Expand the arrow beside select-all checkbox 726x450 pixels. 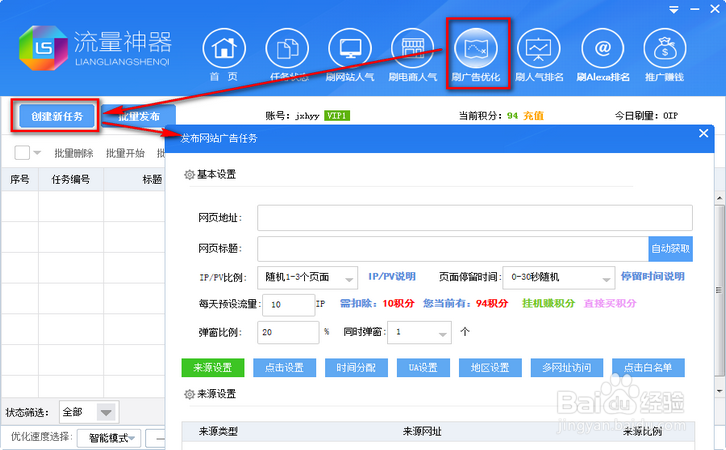37,153
